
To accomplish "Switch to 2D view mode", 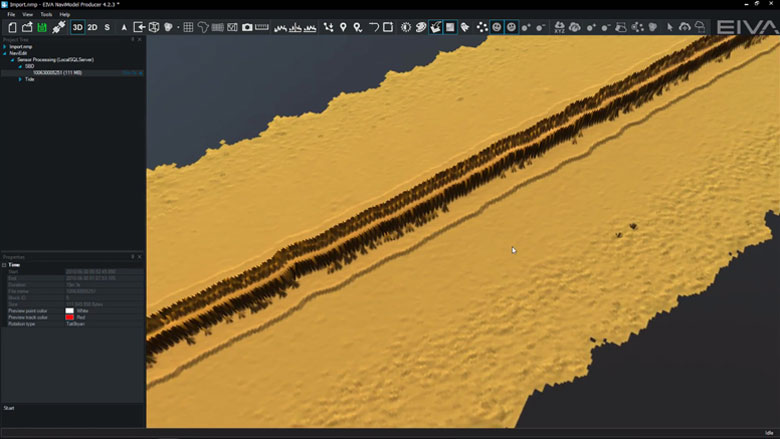I will [93, 27].
